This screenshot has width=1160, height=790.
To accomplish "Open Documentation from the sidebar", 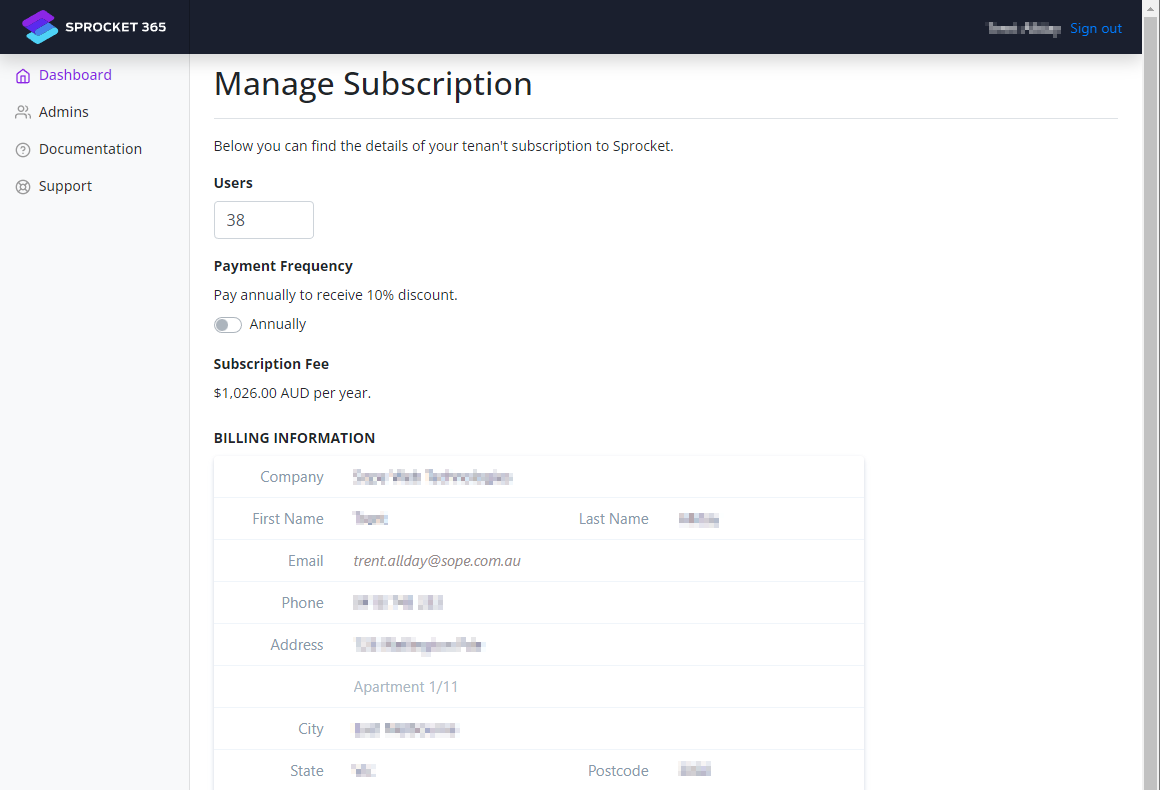I will 90,149.
